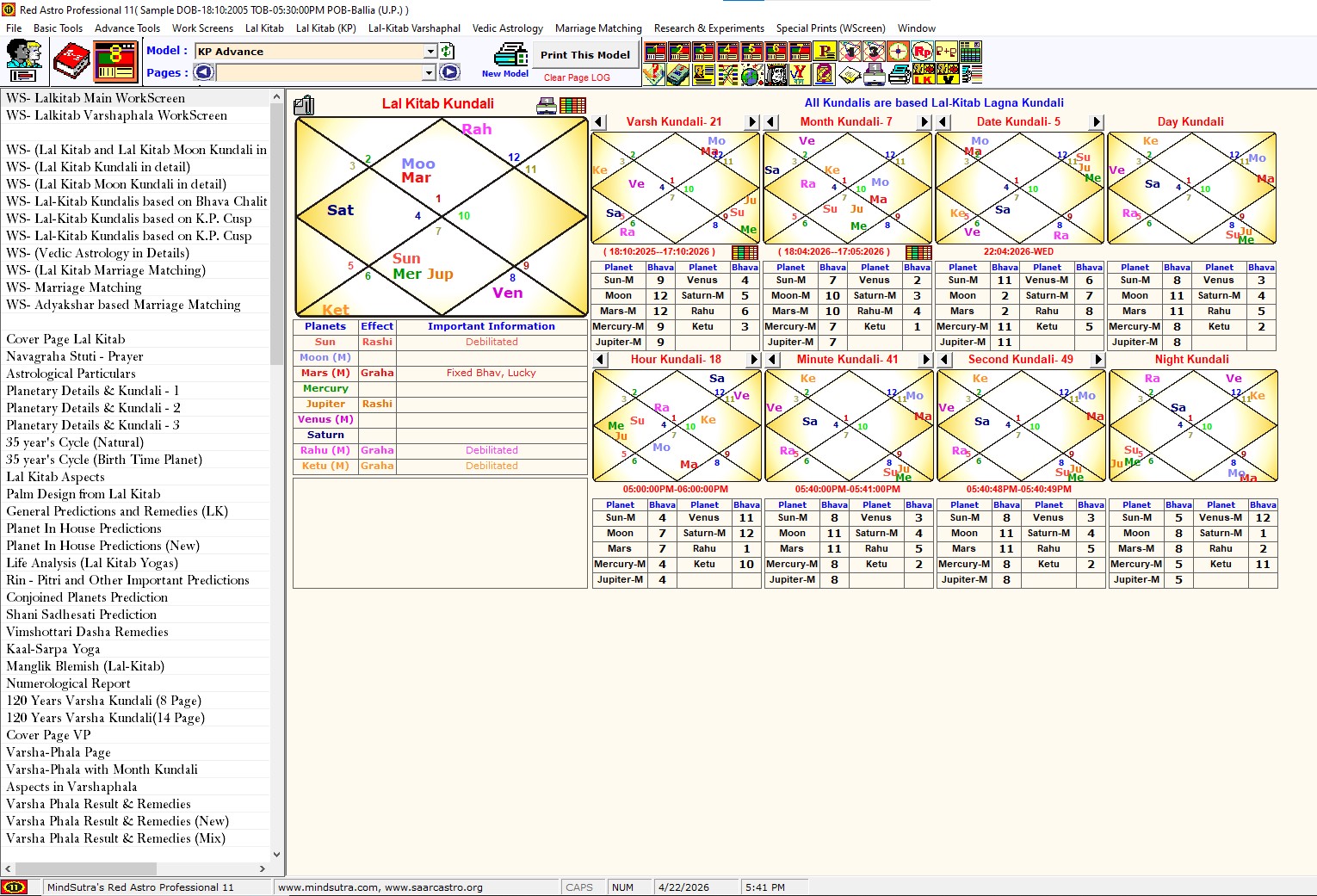Click table icon under Month Kundali chart
This screenshot has height=896, width=1317.
point(918,252)
